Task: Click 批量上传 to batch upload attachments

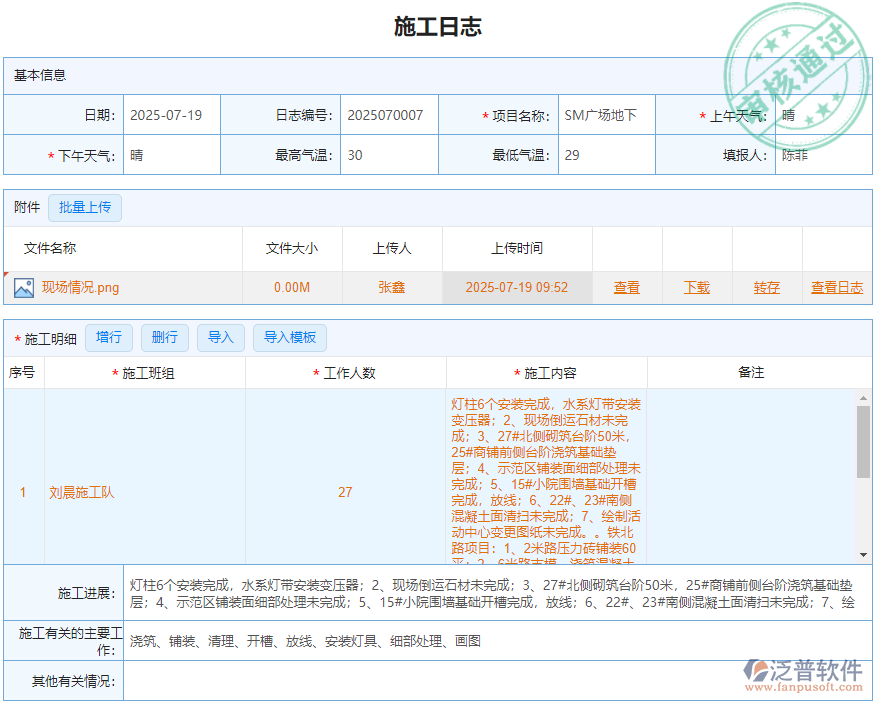Action: (x=85, y=208)
